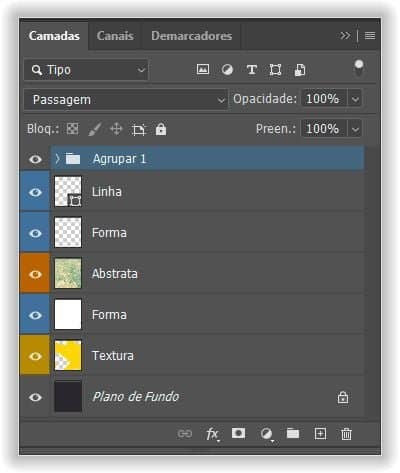Select white Forma layer thumbnail

click(68, 314)
